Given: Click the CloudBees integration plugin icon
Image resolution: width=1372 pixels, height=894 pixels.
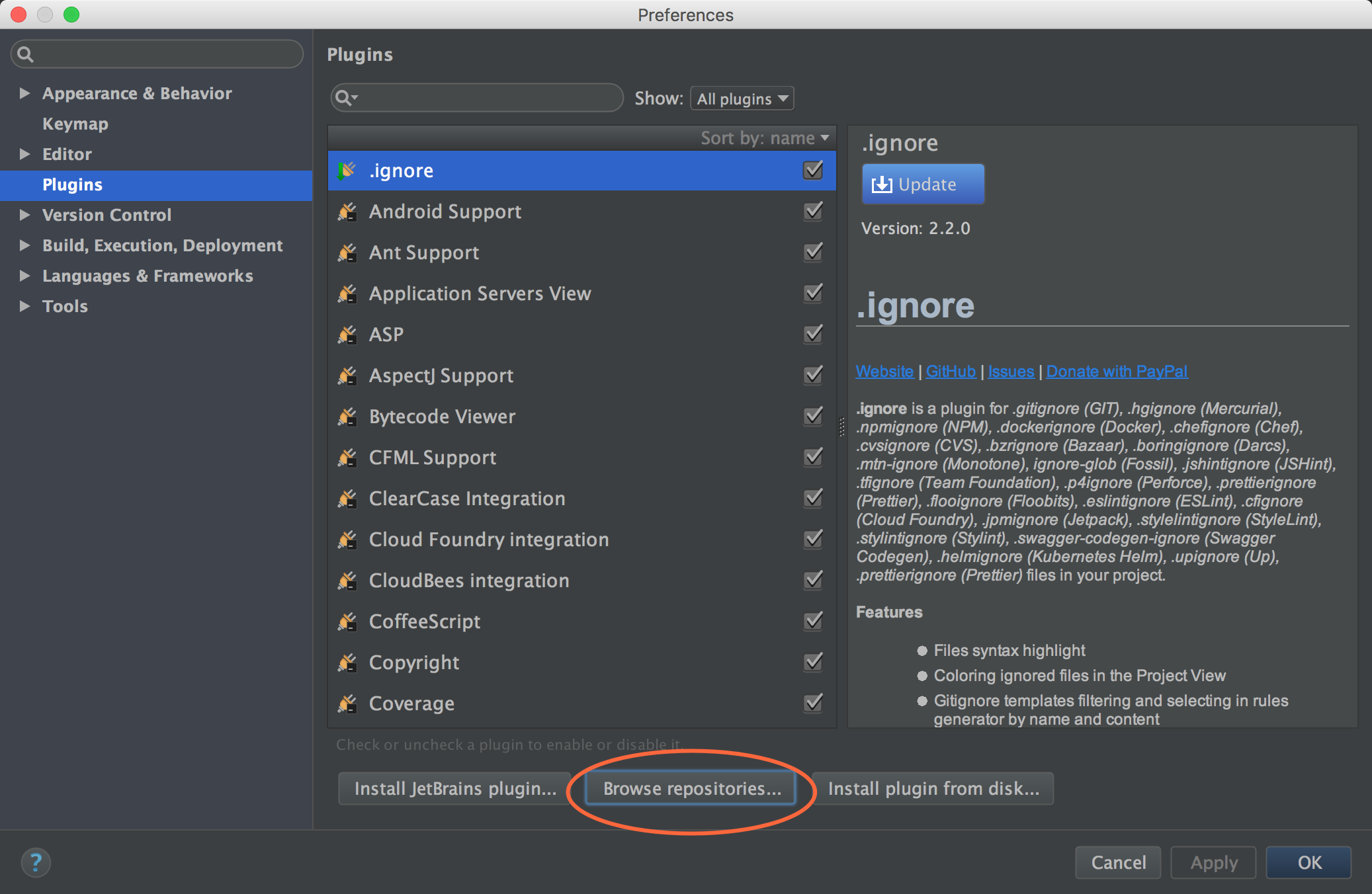Looking at the screenshot, I should point(348,579).
